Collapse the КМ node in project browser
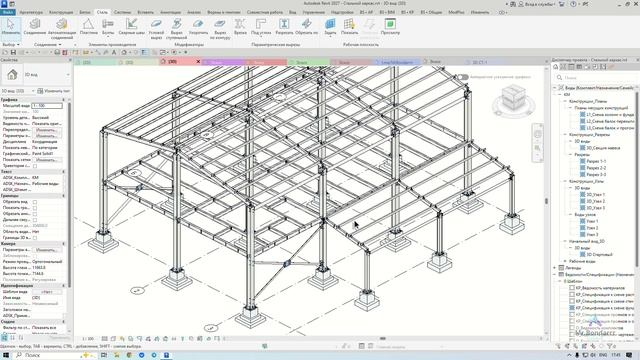This screenshot has height=360, width=640. [x=560, y=94]
